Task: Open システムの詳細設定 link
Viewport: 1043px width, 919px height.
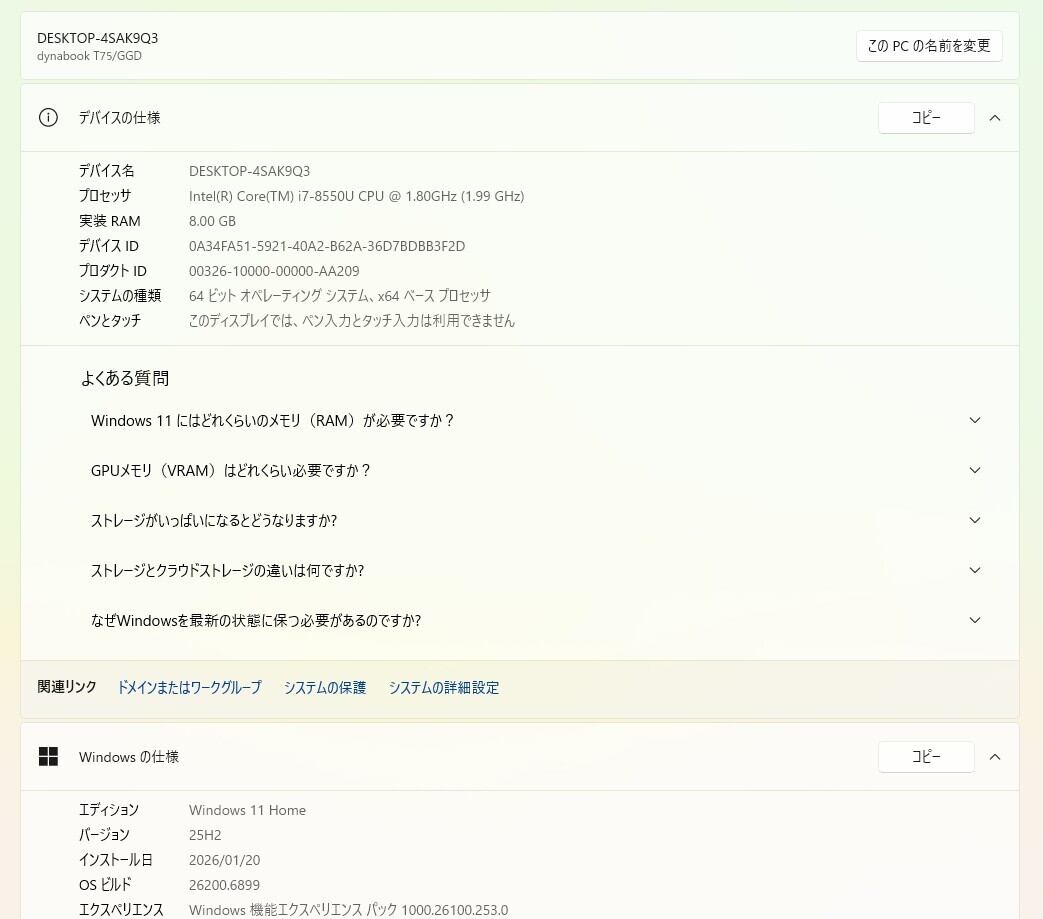Action: 444,687
